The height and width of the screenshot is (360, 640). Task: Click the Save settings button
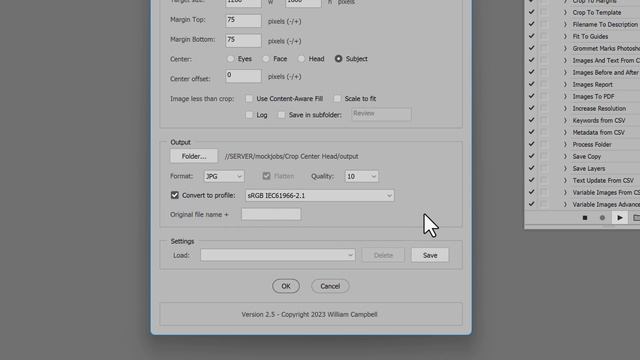pos(430,255)
